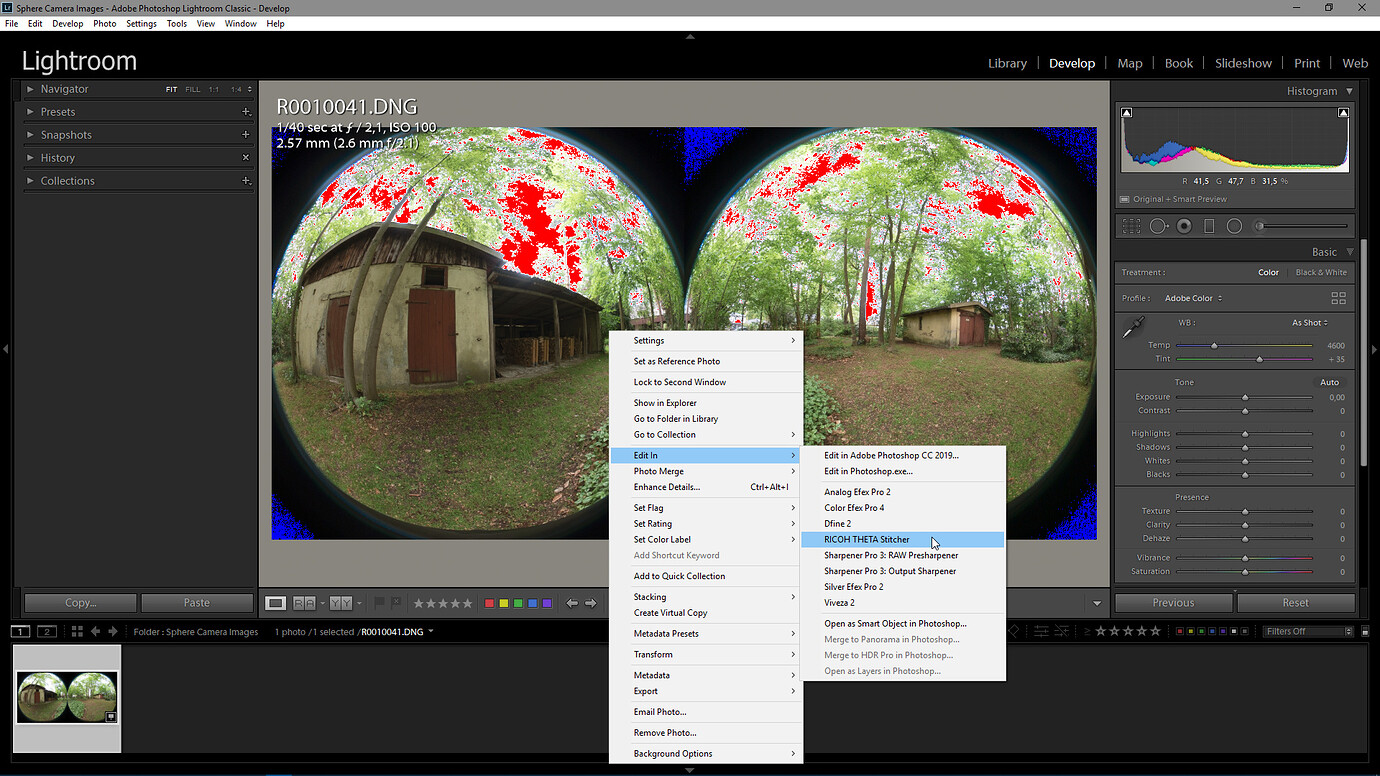Flag photo as rejected in toolbar

397,603
